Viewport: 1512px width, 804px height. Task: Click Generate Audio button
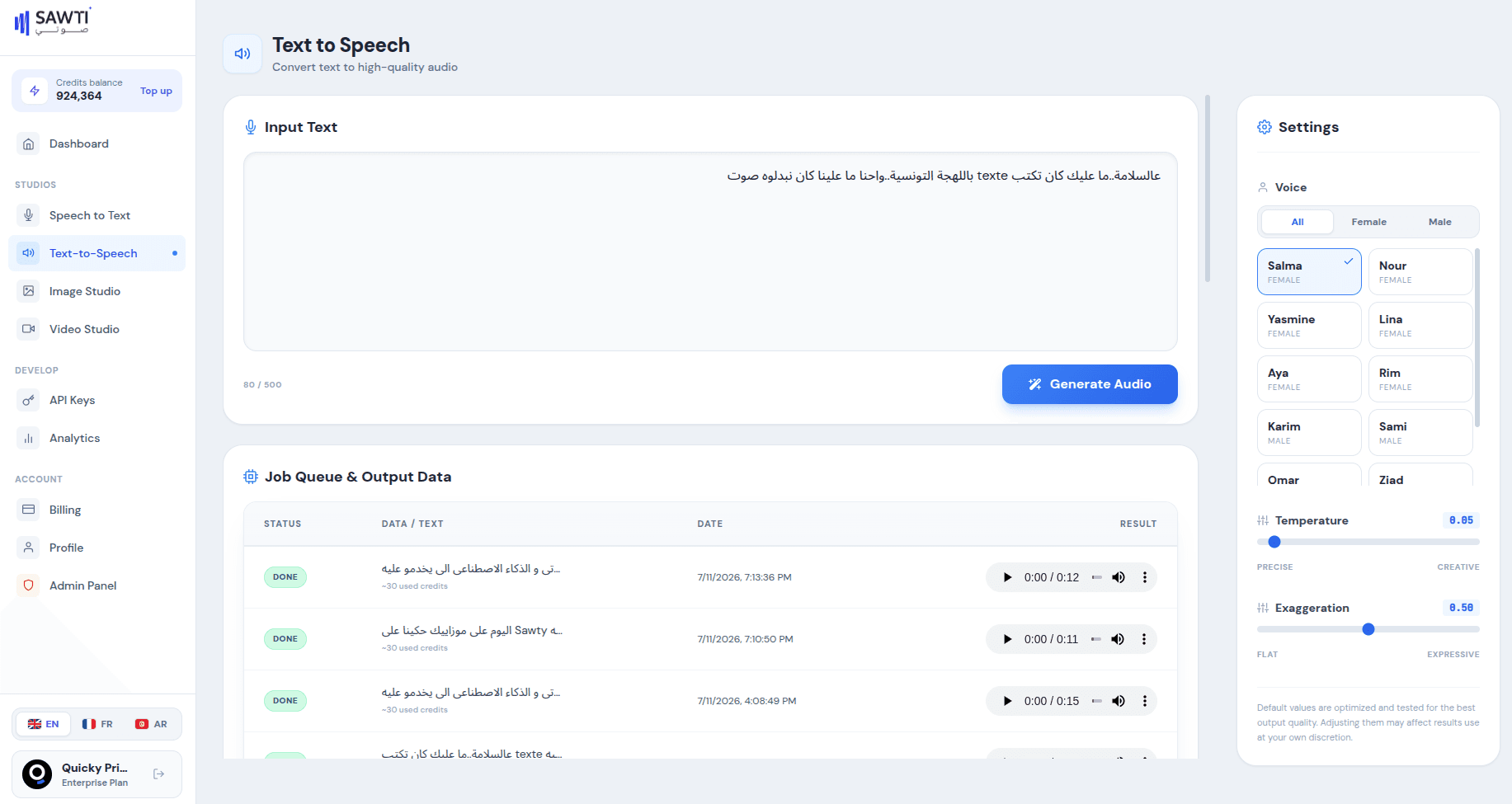coord(1090,384)
